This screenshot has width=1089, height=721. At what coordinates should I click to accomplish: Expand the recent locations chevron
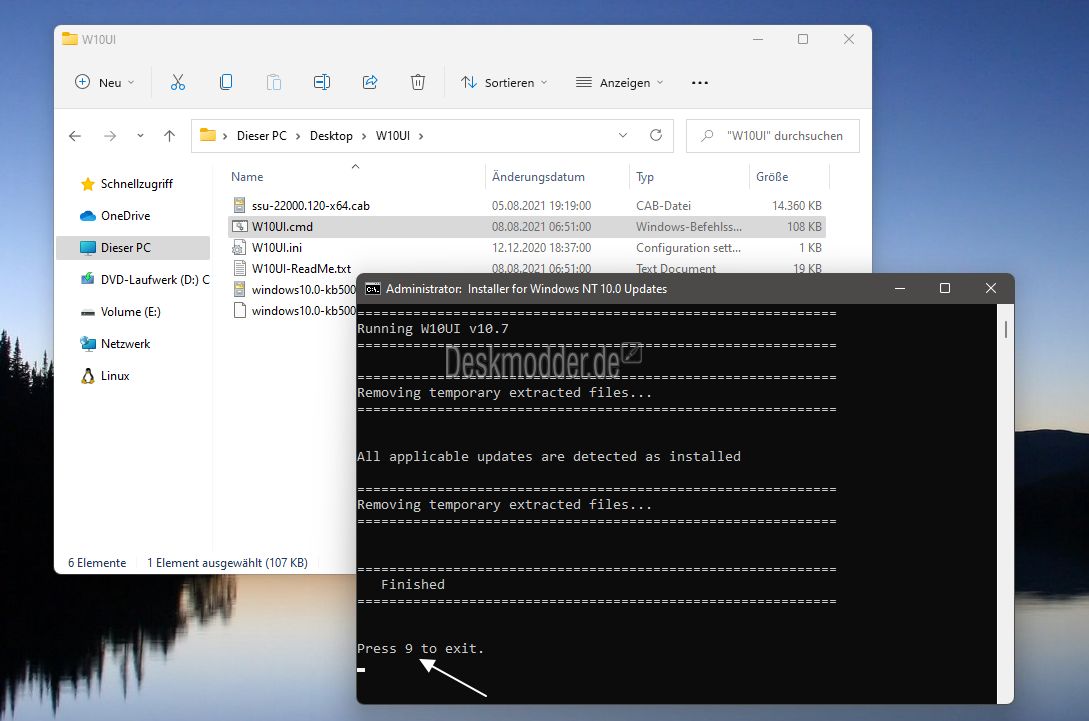(140, 136)
